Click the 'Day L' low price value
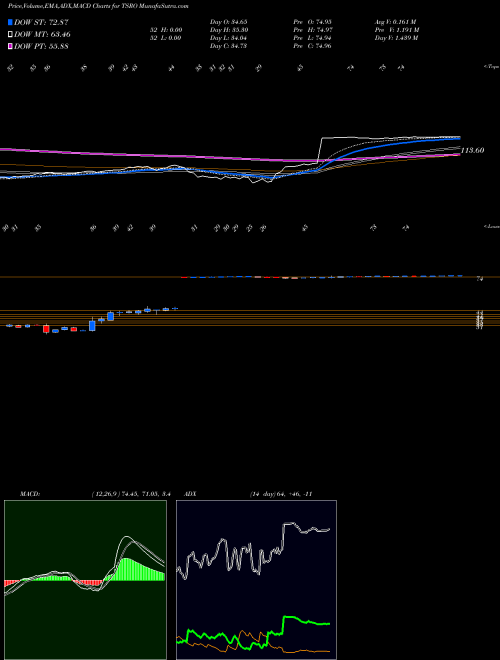This screenshot has height=660, width=500. click(x=228, y=38)
